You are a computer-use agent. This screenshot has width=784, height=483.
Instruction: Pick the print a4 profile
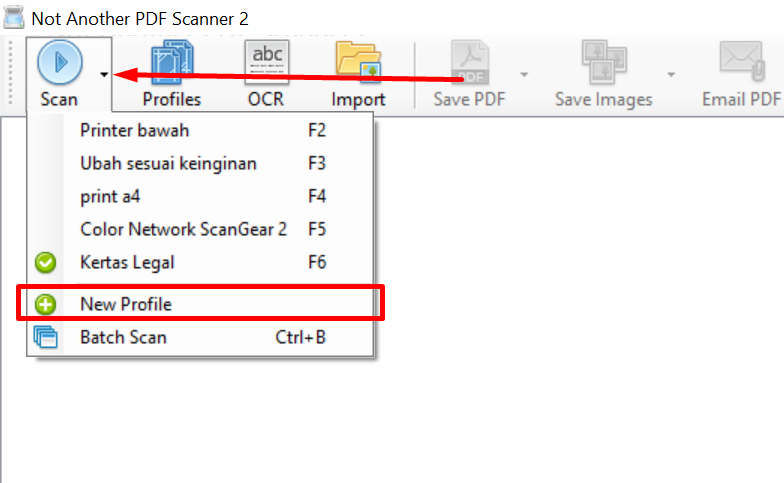[x=110, y=196]
